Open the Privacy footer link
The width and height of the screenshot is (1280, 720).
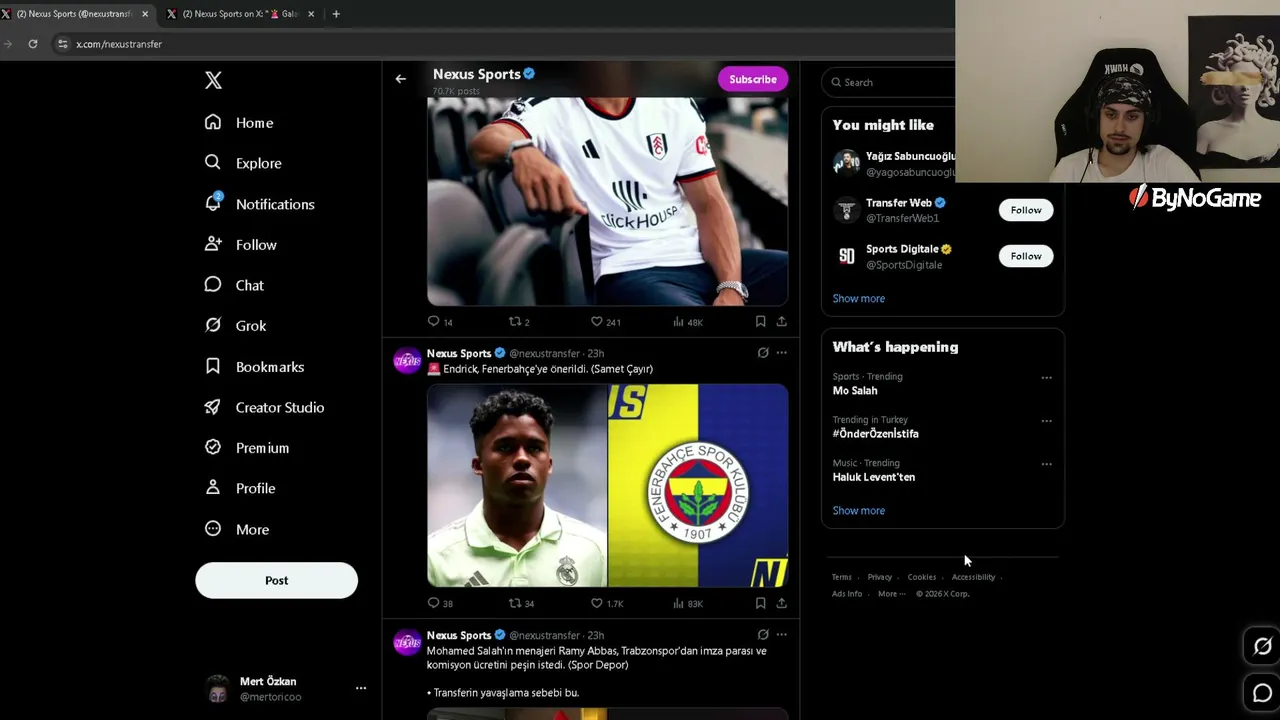[880, 577]
